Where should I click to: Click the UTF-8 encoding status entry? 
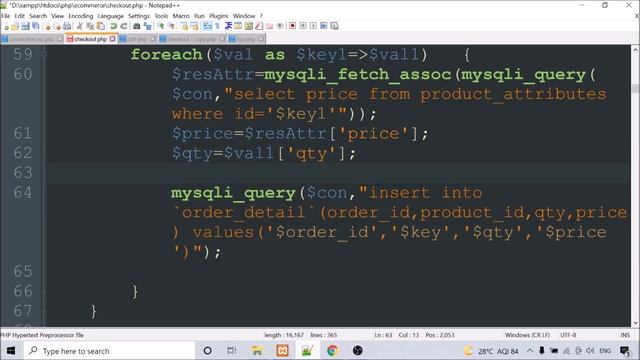[568, 335]
